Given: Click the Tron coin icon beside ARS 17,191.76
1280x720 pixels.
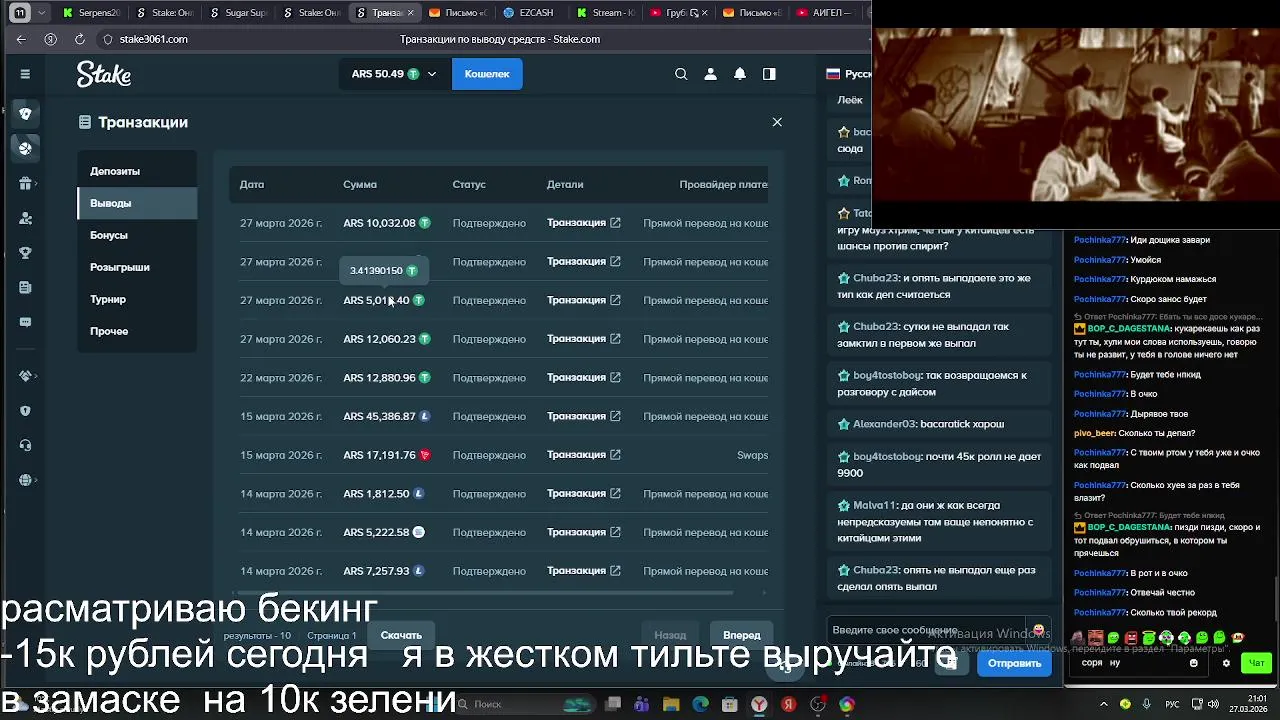Looking at the screenshot, I should 425,455.
